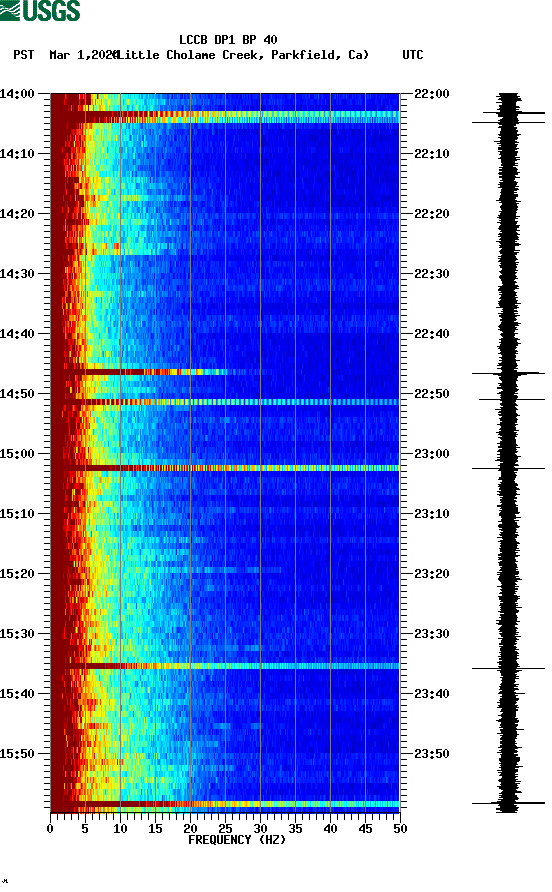Image resolution: width=552 pixels, height=892 pixels.
Task: Click the seismogram spike near 22:46 UTC
Action: (508, 373)
